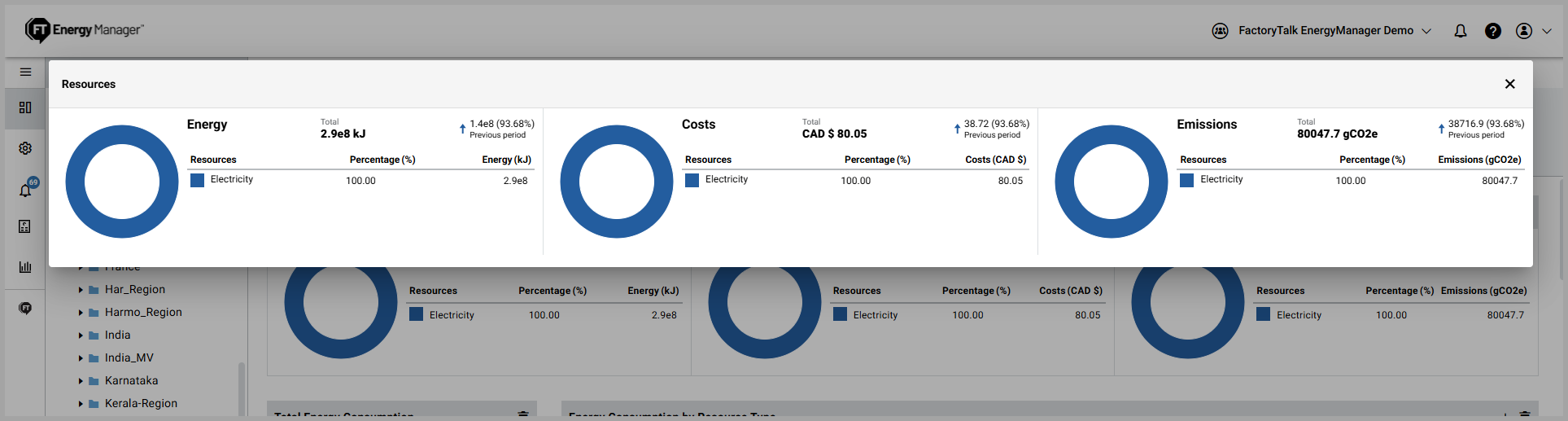
Task: Open the dashboard view icon in the sidebar
Action: [25, 107]
